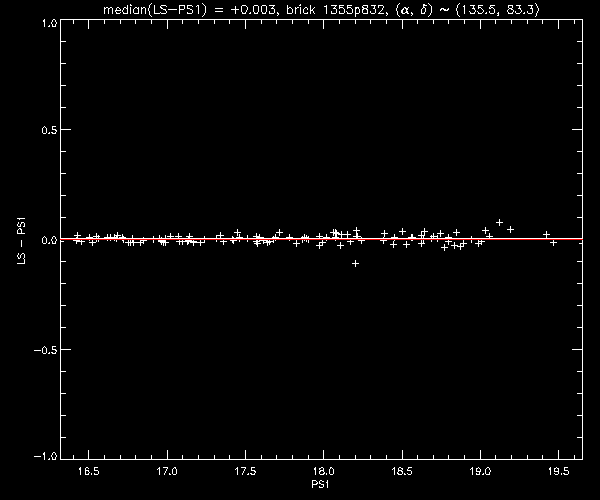Click the y-axis tick label −1.0
600x500 pixels.
point(45,456)
